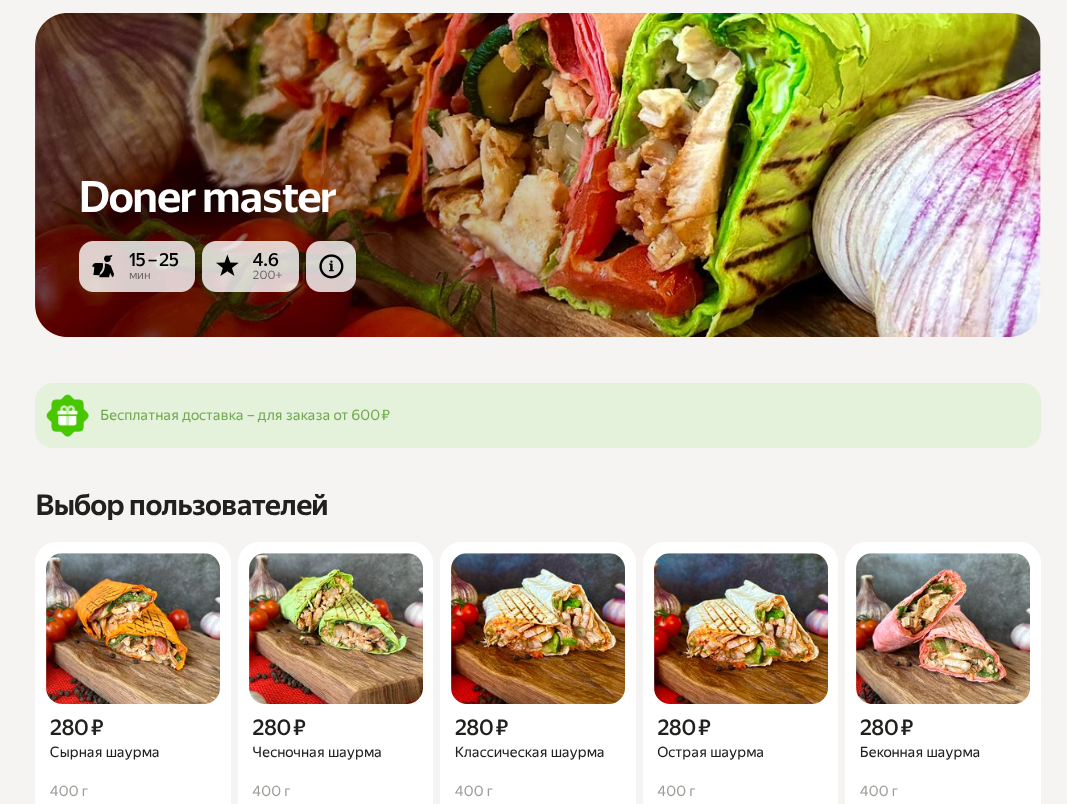Open the 15–25 мин delivery badge

pyautogui.click(x=137, y=267)
